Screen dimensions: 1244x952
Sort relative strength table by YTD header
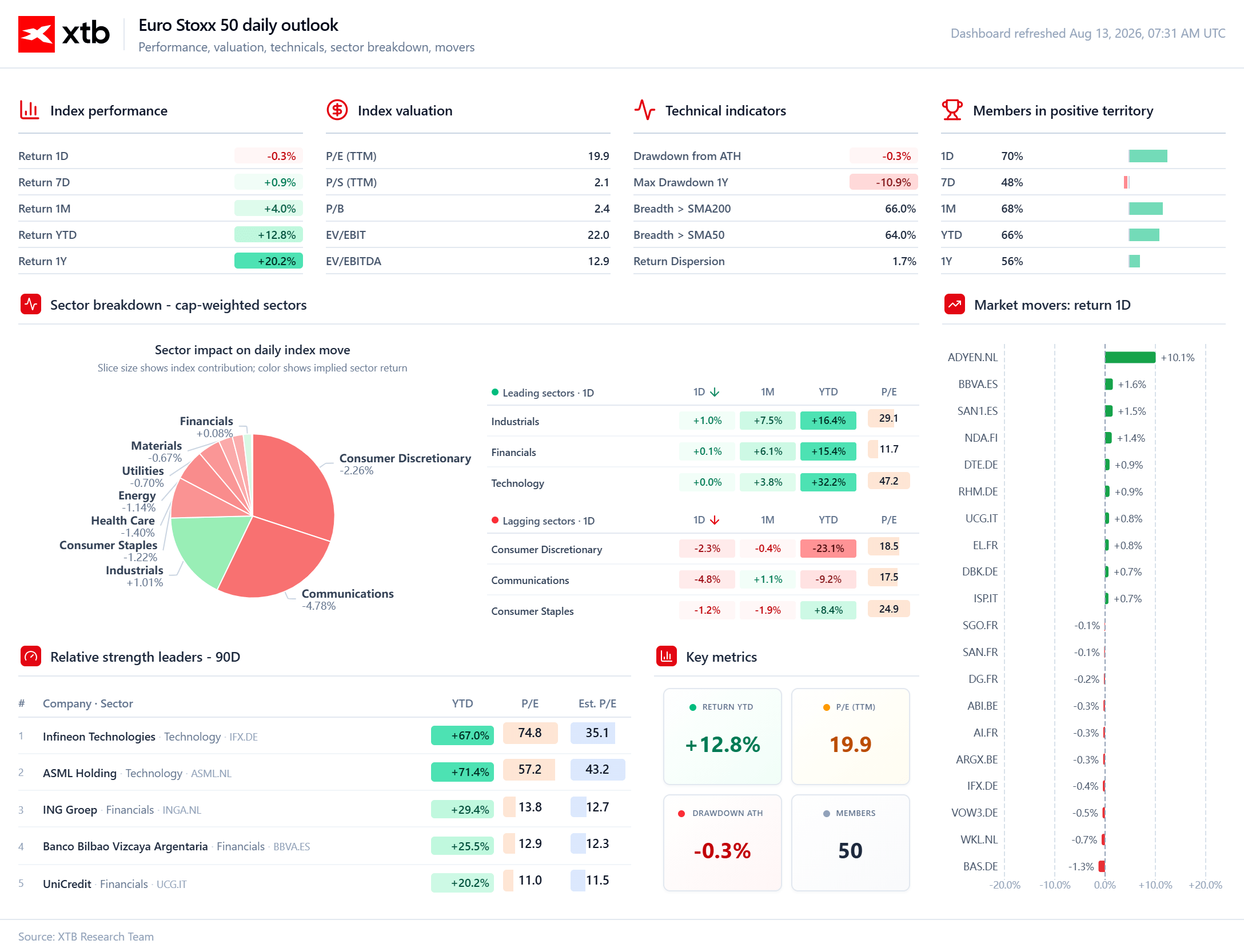462,703
